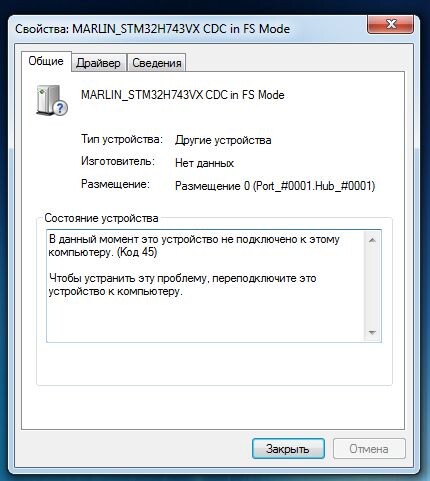Screen dimensions: 430x481
Task: Click the scroll up arrow in device status box
Action: [x=372, y=240]
